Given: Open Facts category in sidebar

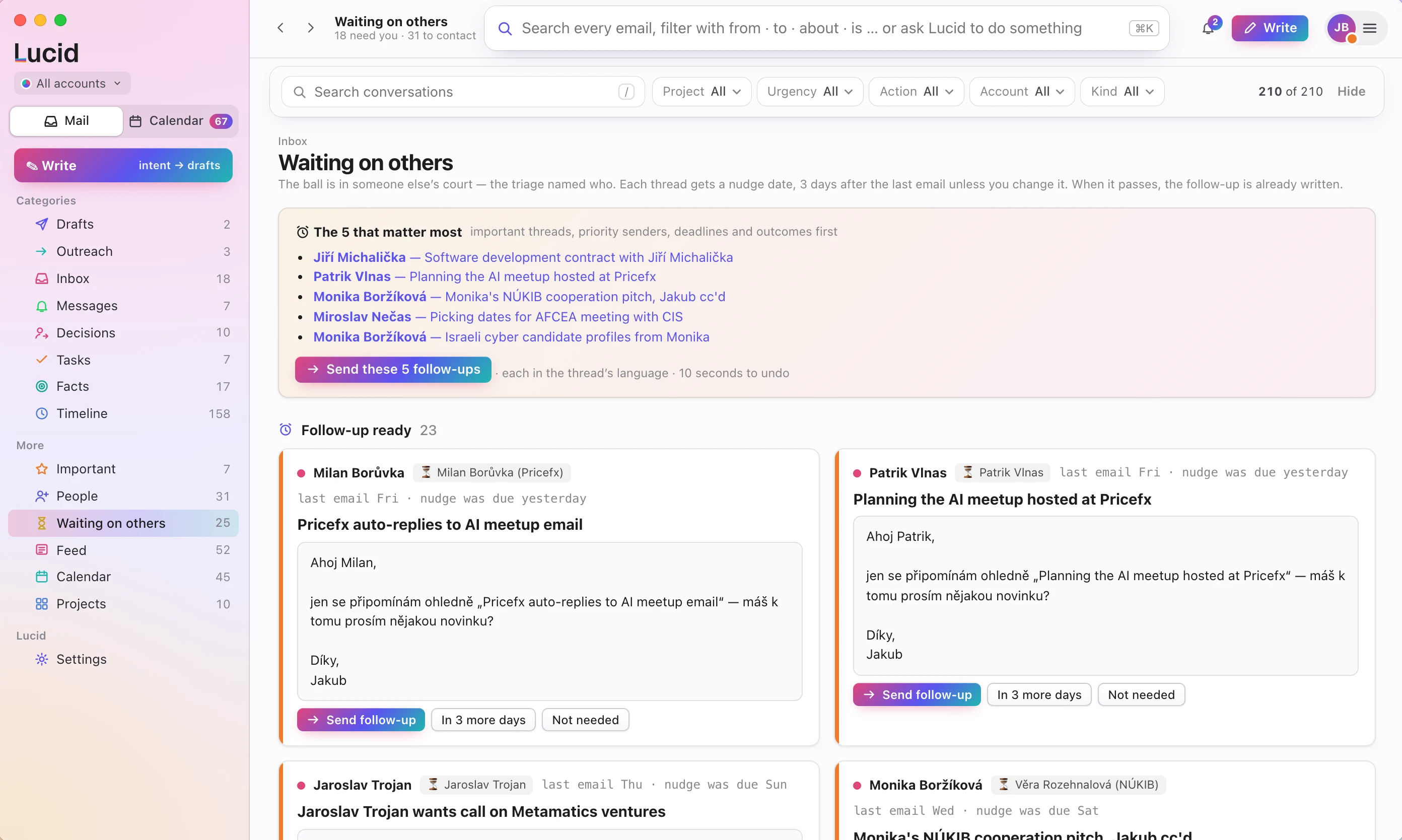Looking at the screenshot, I should pos(123,386).
